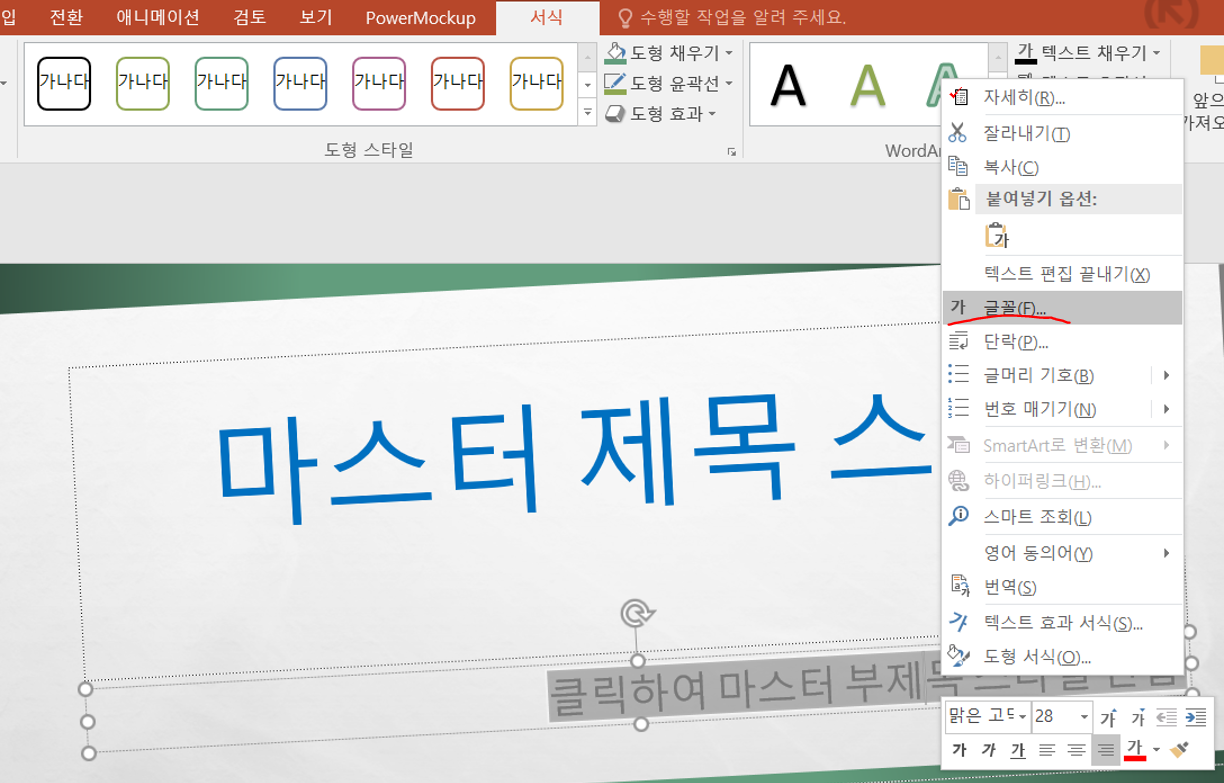Choose 번역(S) in the context menu
The height and width of the screenshot is (783, 1224).
[x=1063, y=587]
